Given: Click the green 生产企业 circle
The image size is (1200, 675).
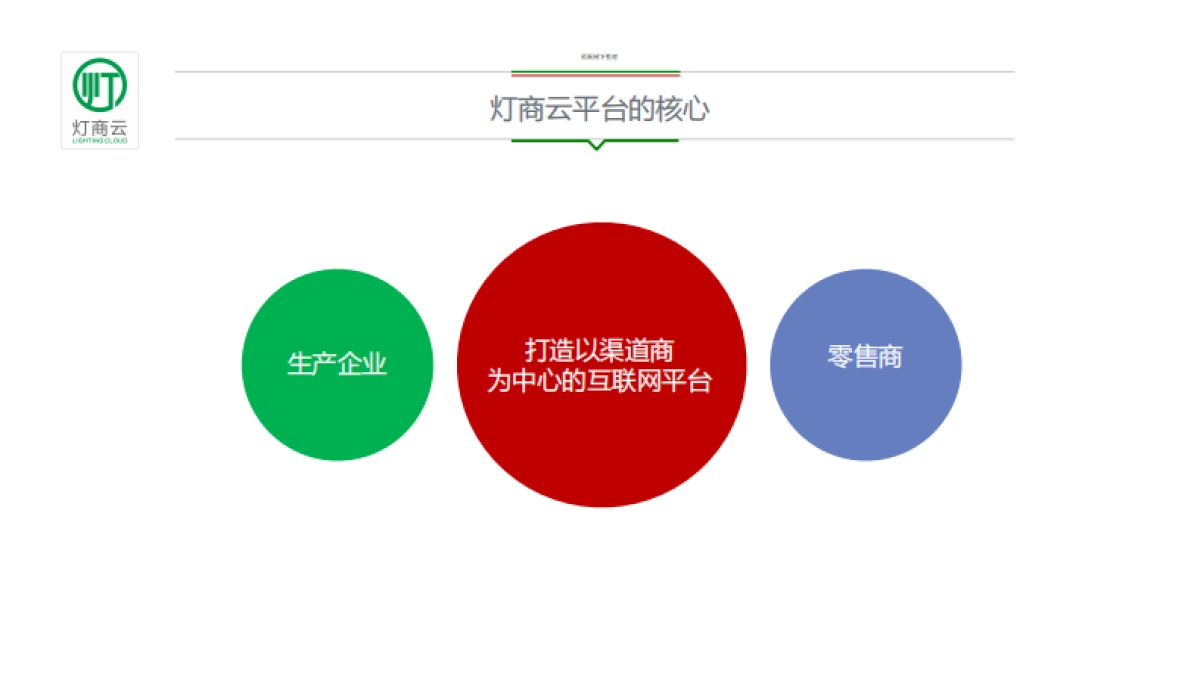Looking at the screenshot, I should click(x=337, y=365).
